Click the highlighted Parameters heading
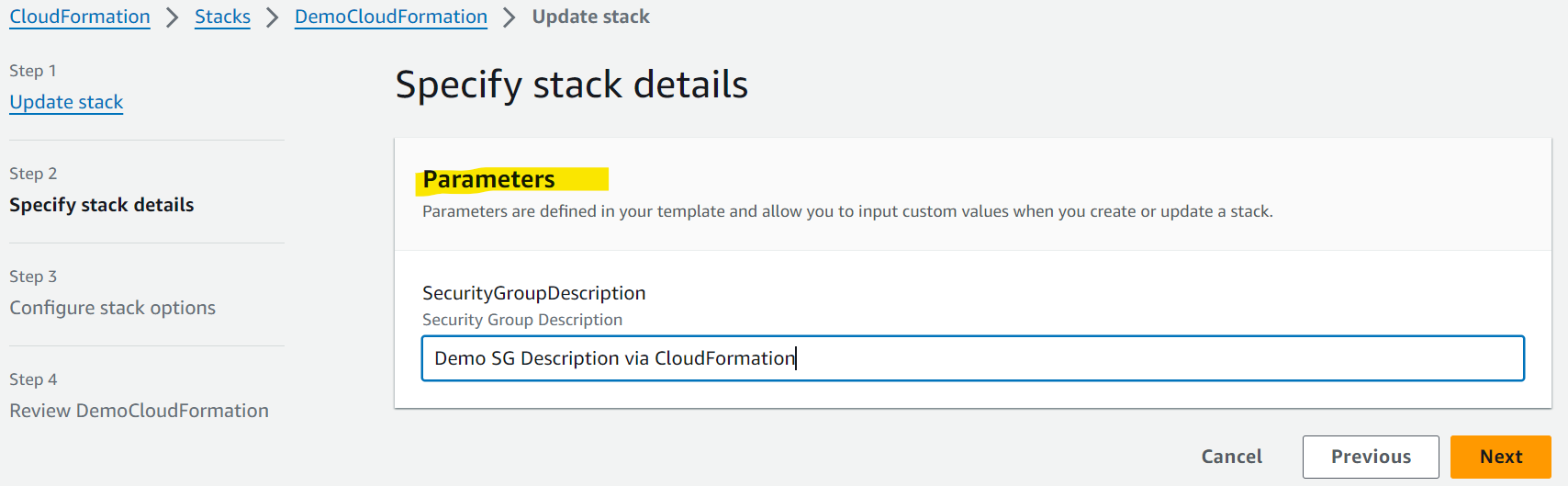This screenshot has width=1568, height=486. pos(489,179)
